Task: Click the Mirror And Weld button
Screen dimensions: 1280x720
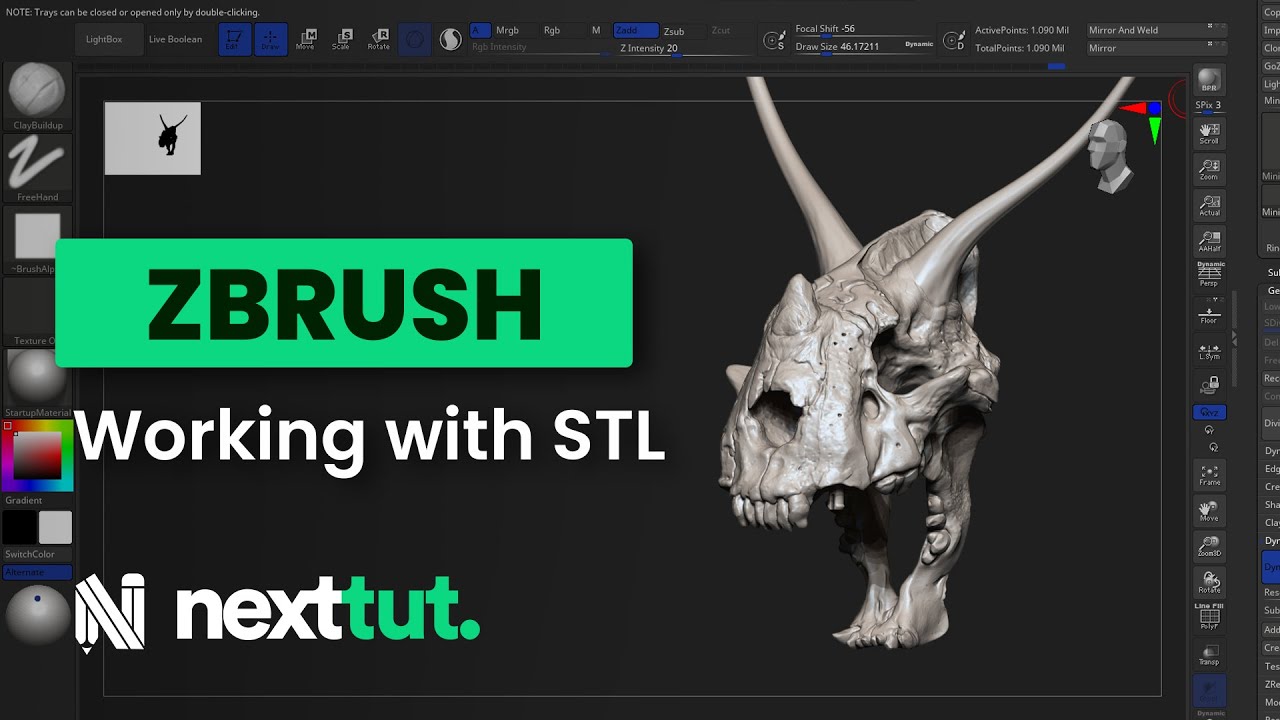Action: pyautogui.click(x=1158, y=30)
